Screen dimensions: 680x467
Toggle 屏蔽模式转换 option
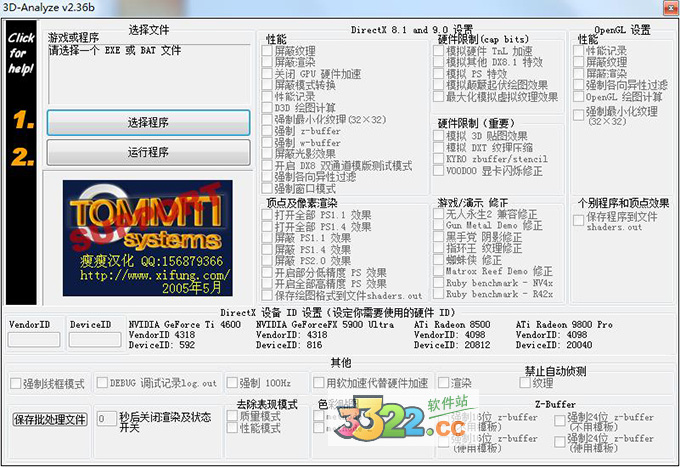[x=267, y=85]
